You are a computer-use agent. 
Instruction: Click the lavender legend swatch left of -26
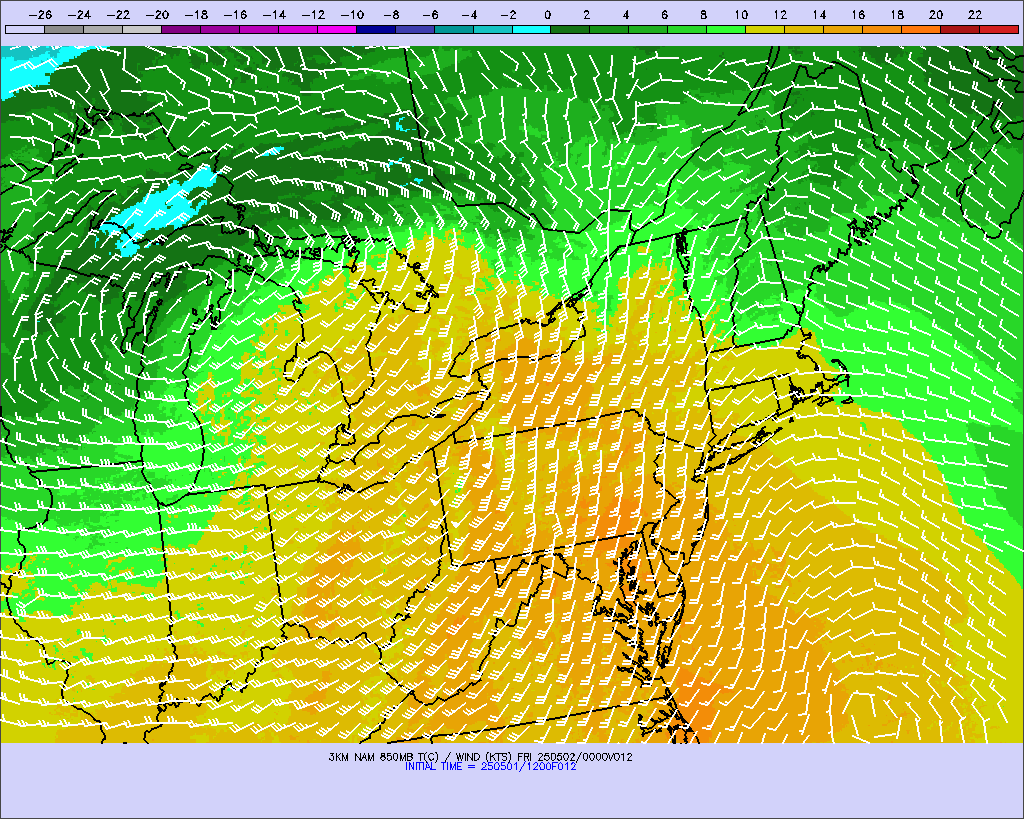[25, 29]
